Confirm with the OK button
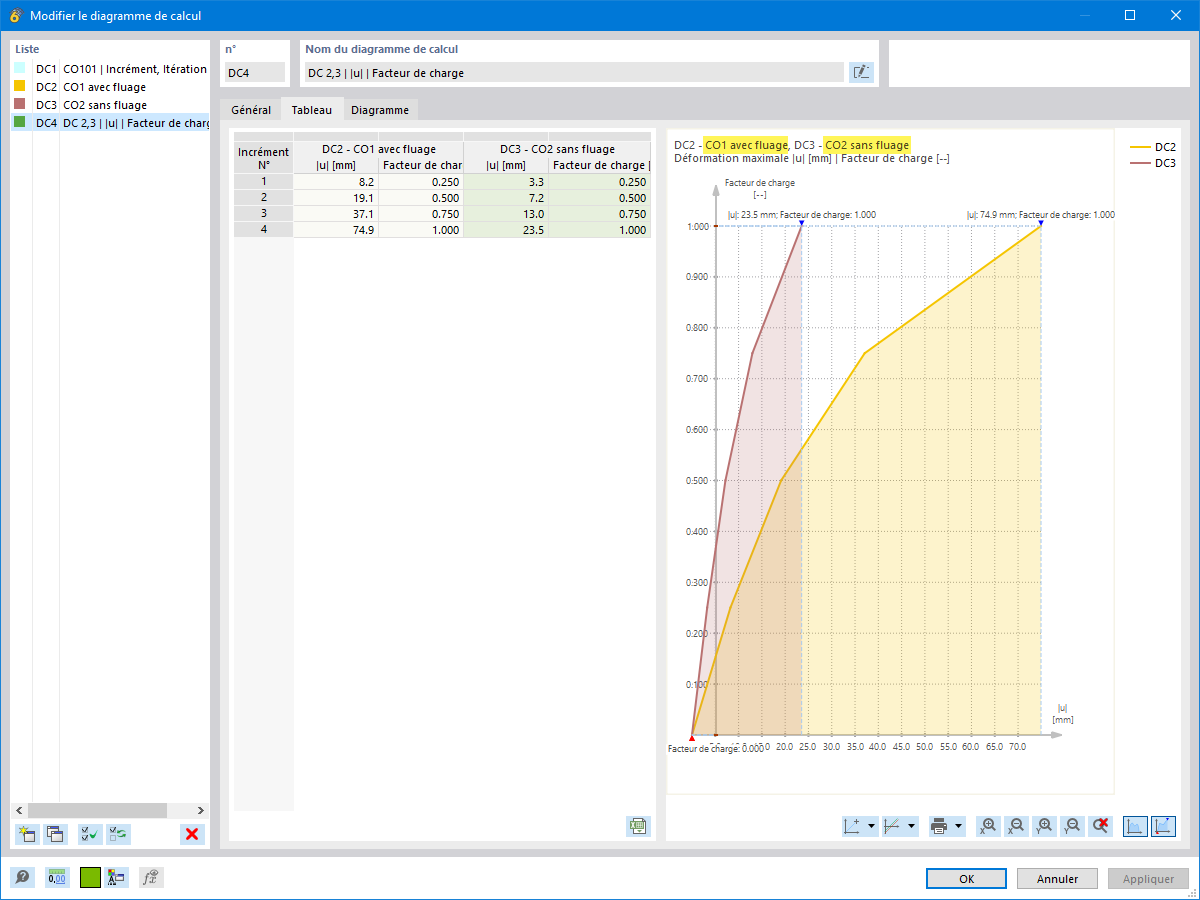This screenshot has width=1200, height=900. pos(966,879)
